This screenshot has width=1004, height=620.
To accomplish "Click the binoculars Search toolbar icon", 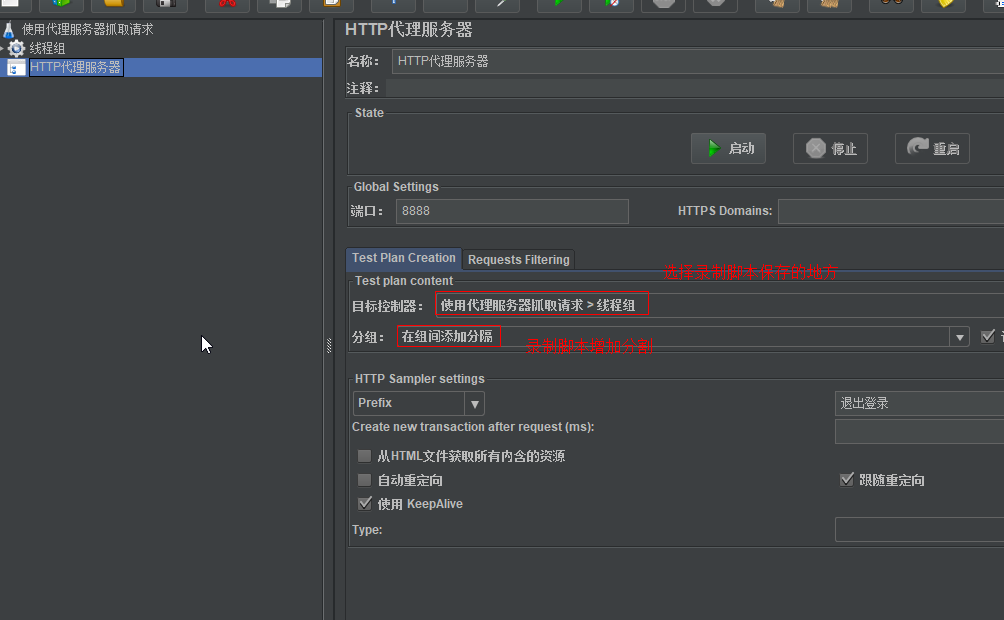I will click(x=891, y=4).
